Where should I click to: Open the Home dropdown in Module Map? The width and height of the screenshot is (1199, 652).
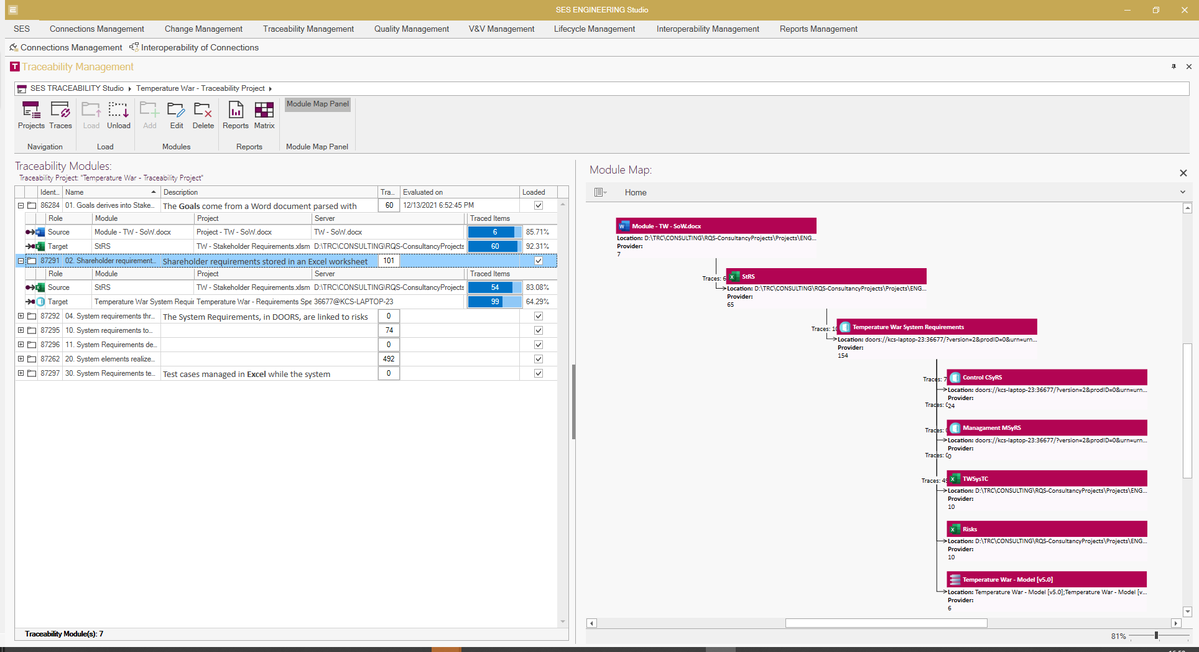1182,193
